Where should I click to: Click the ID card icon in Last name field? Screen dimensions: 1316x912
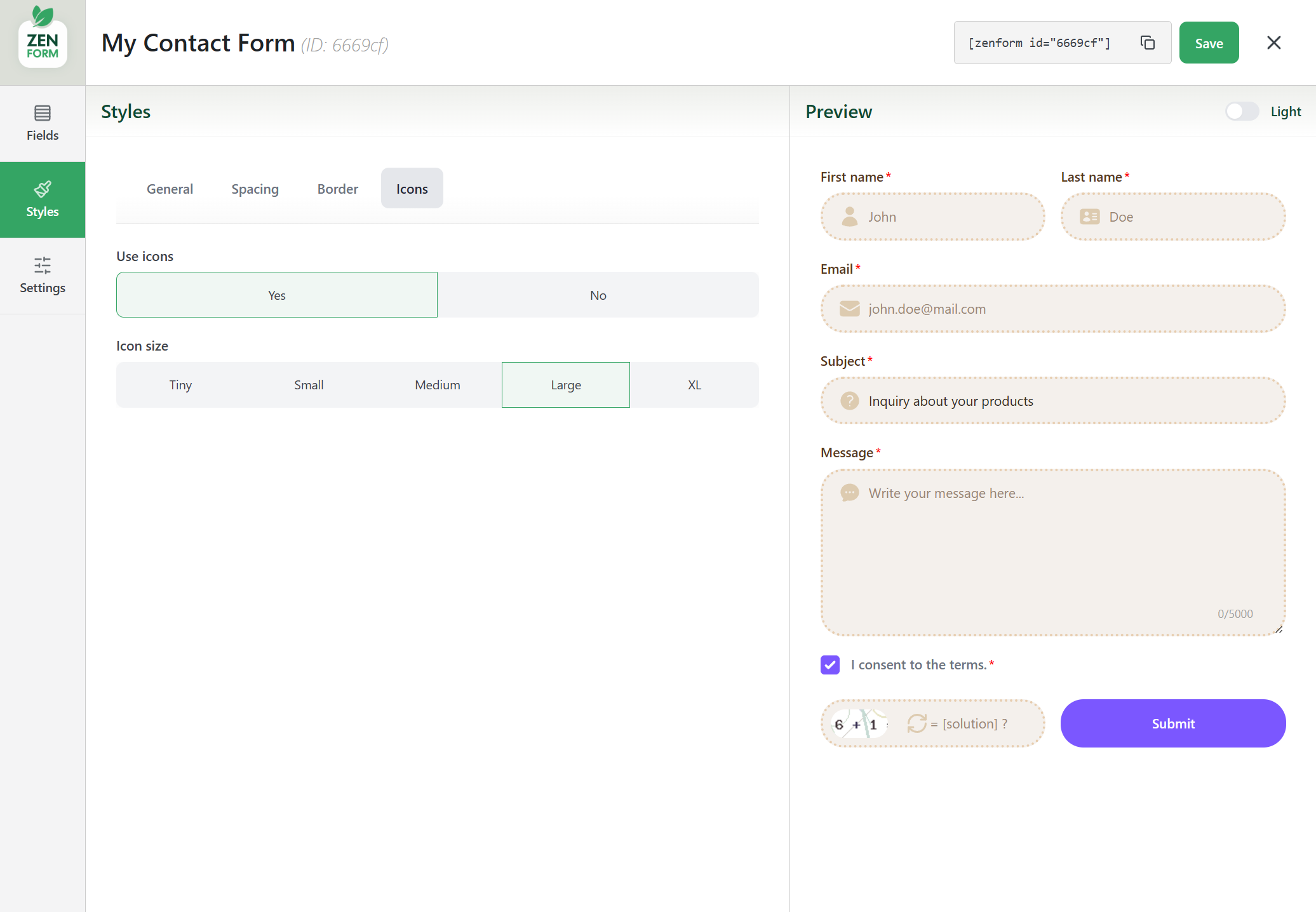(1090, 217)
